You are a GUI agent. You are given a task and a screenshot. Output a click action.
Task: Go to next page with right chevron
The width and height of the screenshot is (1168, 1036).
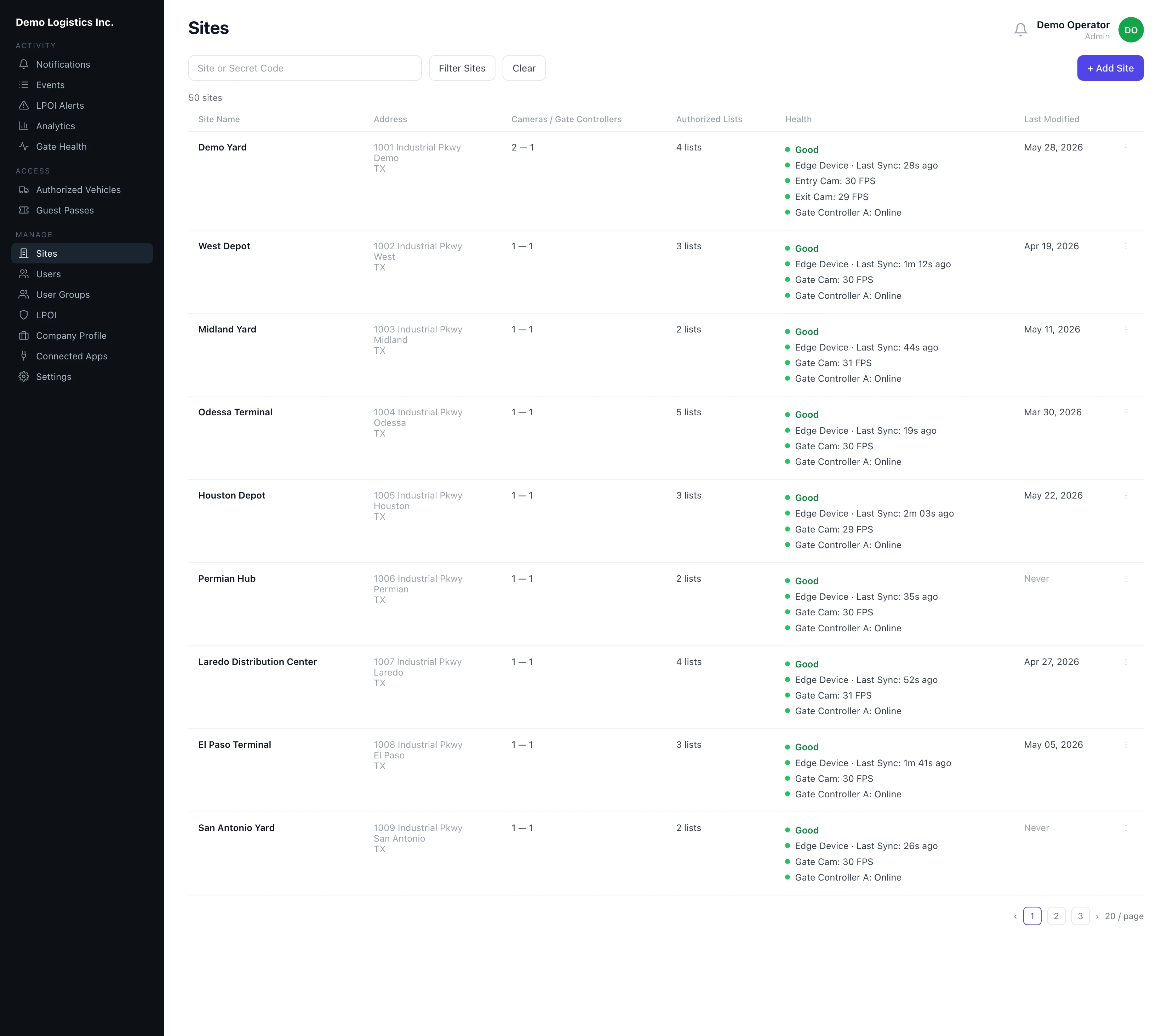(x=1097, y=917)
